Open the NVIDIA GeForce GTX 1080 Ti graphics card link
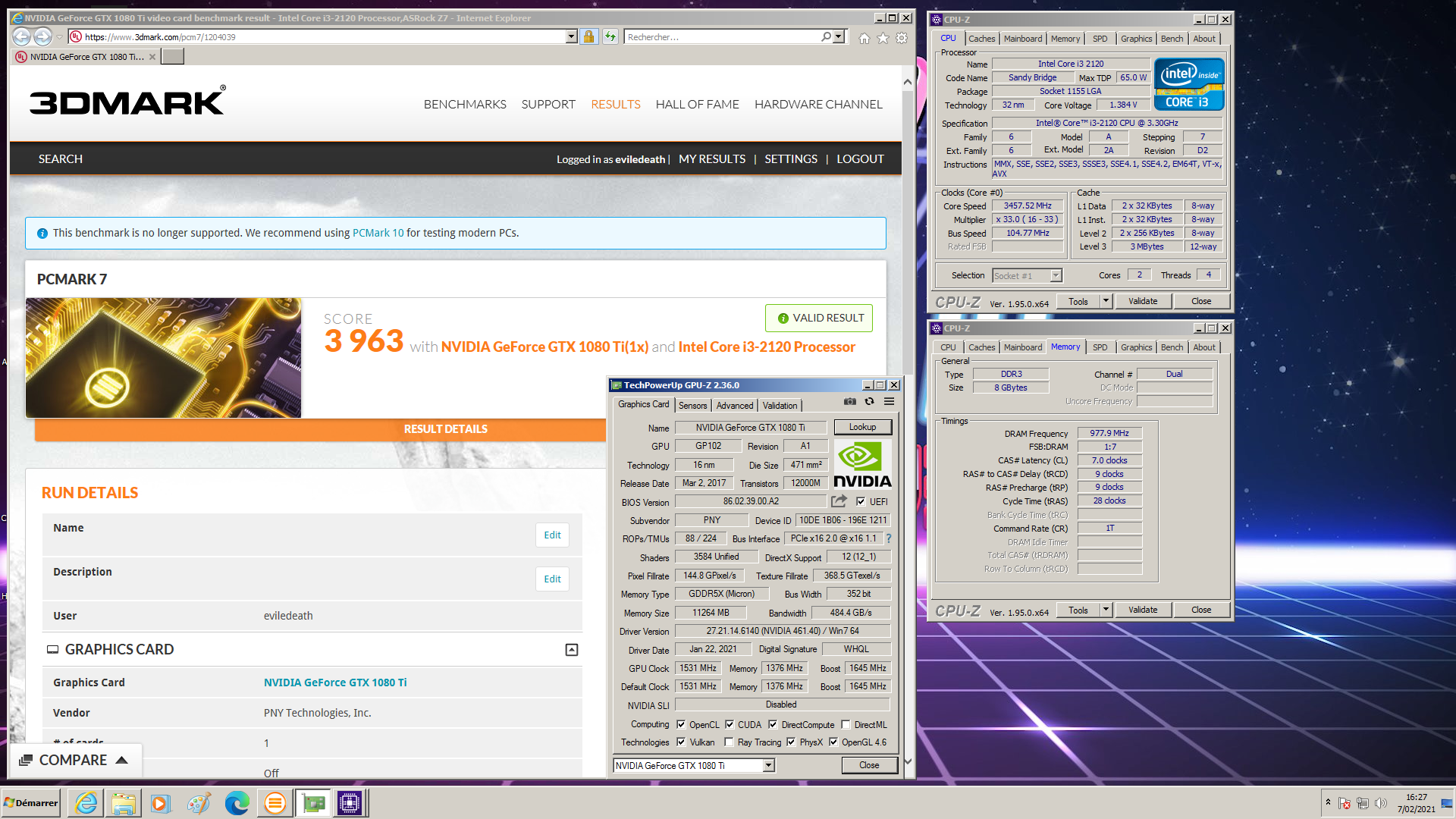The height and width of the screenshot is (819, 1456). (335, 682)
